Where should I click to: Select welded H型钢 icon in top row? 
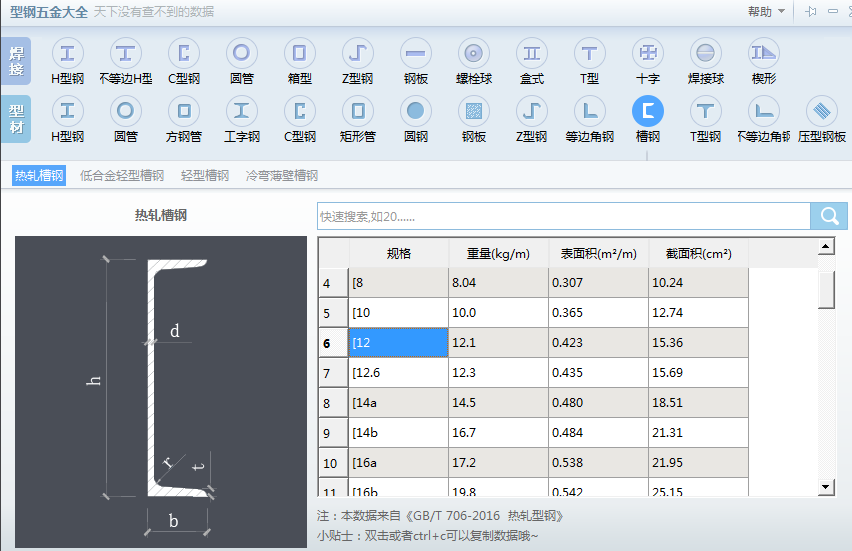tap(67, 53)
